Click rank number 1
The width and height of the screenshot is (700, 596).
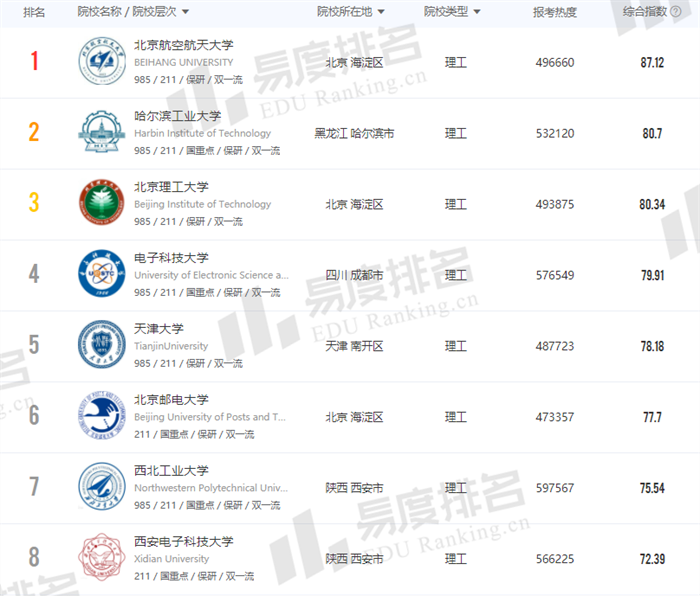34,61
